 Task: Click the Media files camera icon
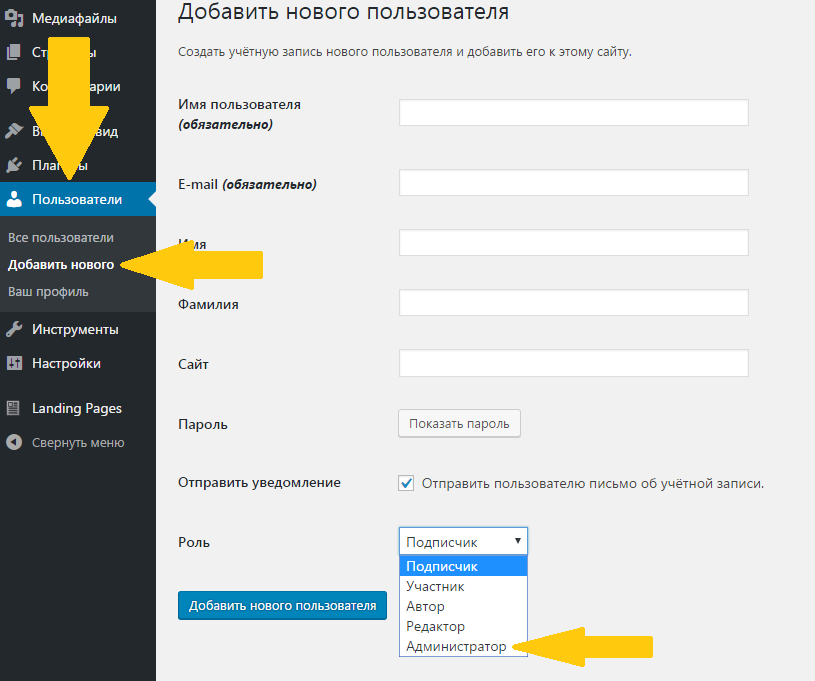coord(14,19)
